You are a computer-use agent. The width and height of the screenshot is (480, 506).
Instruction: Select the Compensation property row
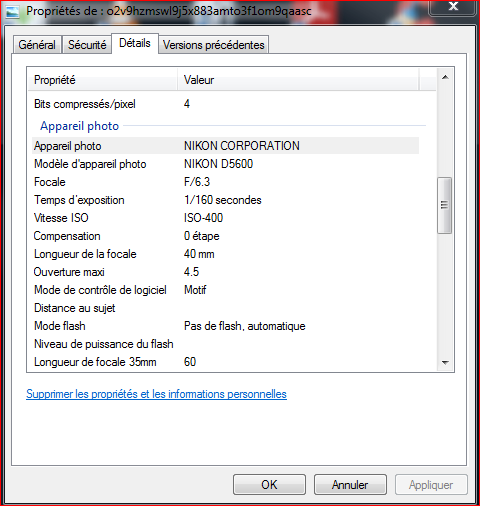(x=226, y=236)
